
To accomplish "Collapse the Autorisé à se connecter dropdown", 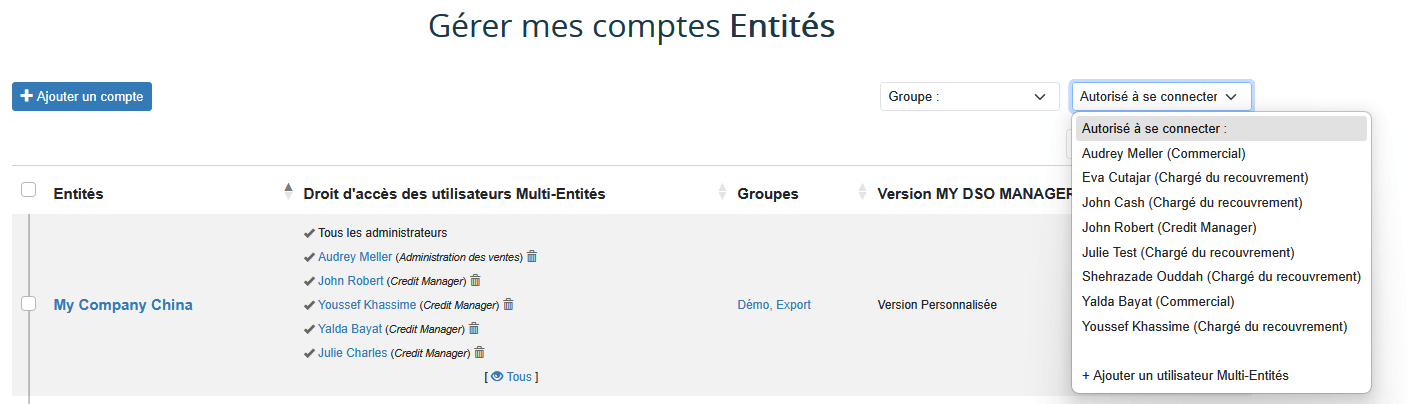I will point(1161,97).
